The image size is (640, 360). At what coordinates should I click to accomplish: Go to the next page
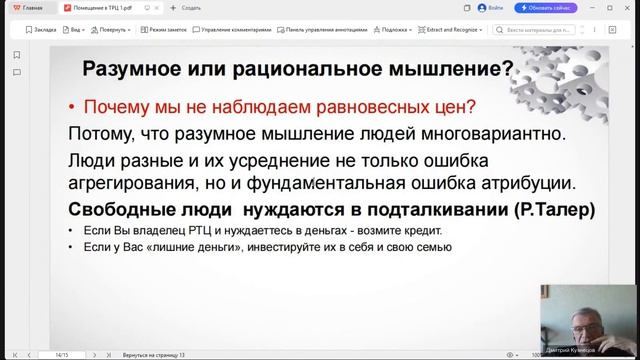click(x=95, y=355)
